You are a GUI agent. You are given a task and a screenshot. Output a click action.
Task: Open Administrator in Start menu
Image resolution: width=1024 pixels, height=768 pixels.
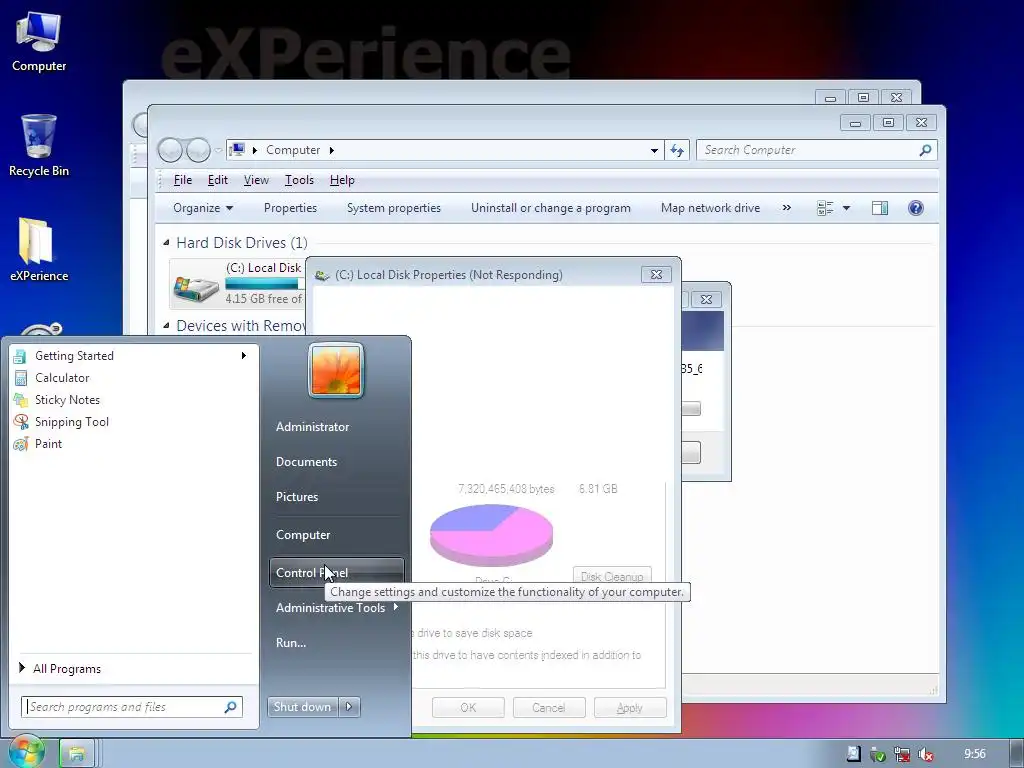tap(312, 427)
